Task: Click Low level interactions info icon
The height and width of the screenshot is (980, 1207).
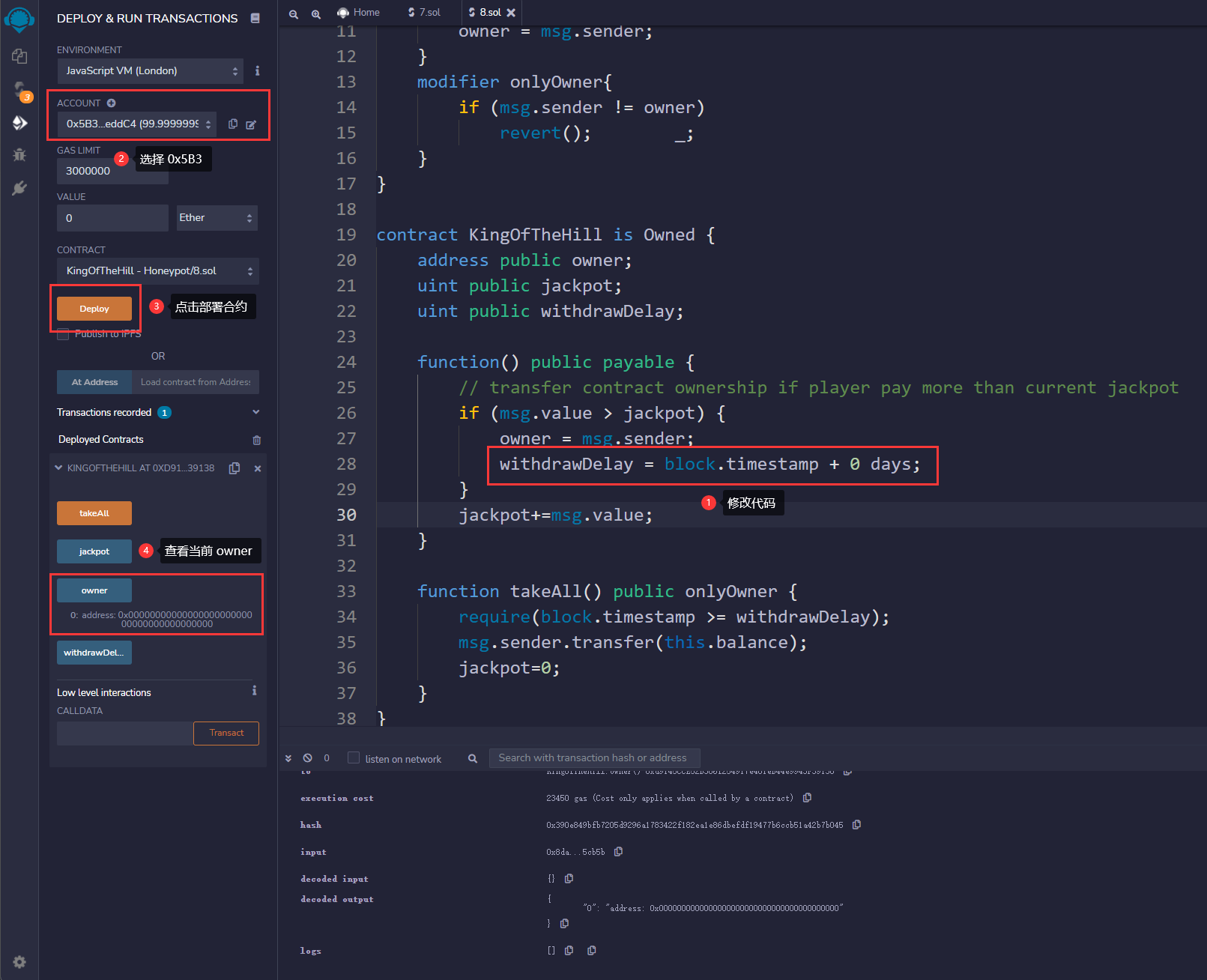Action: click(254, 690)
